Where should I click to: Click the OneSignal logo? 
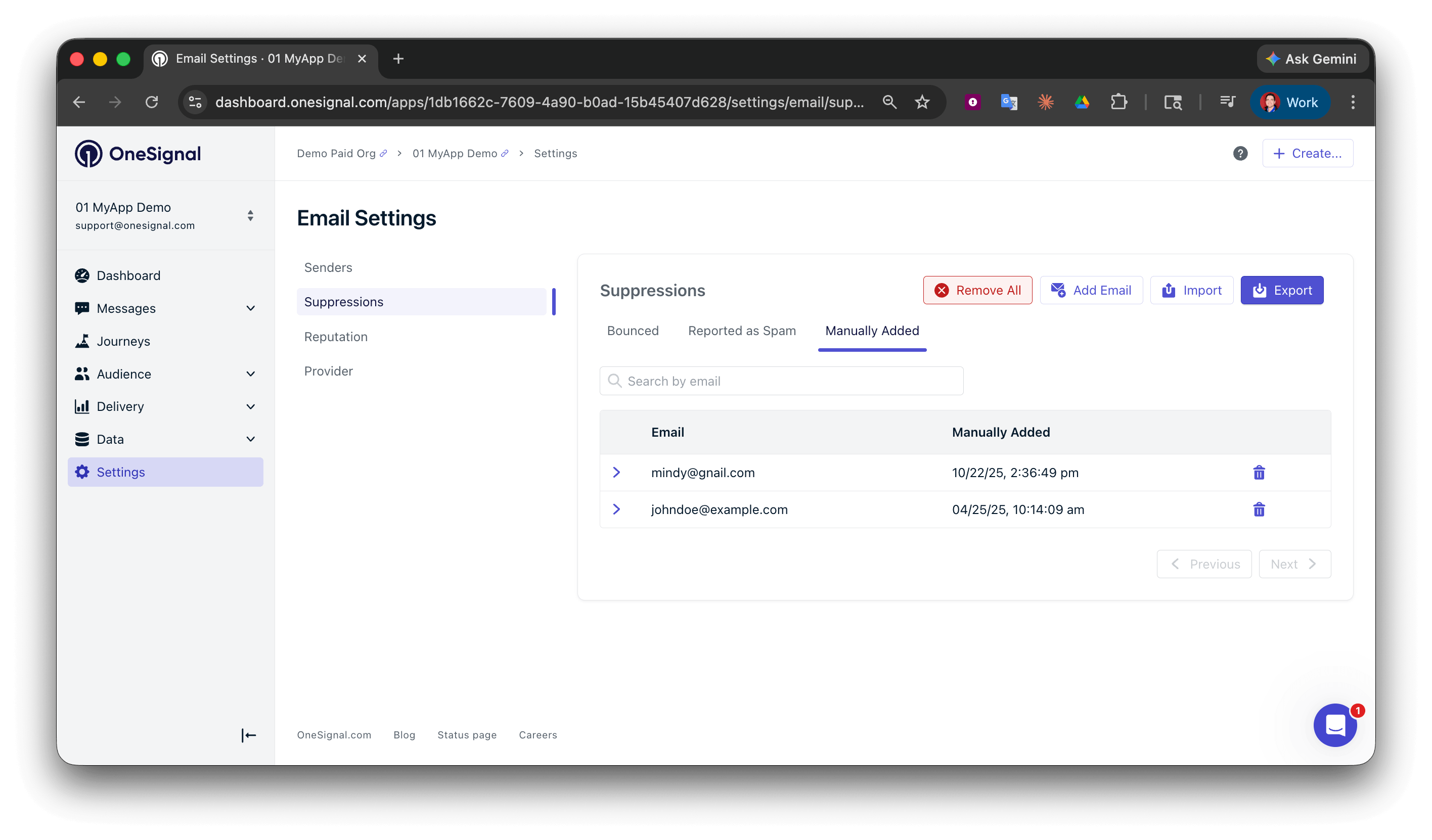138,153
